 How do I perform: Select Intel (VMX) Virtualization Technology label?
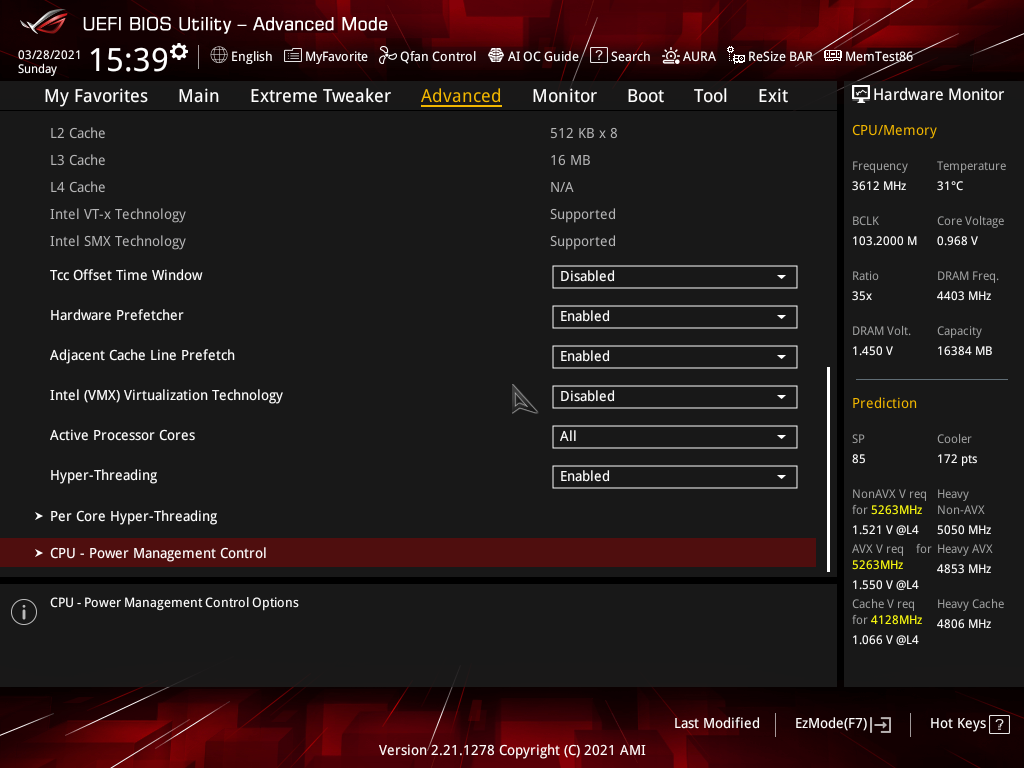point(166,396)
